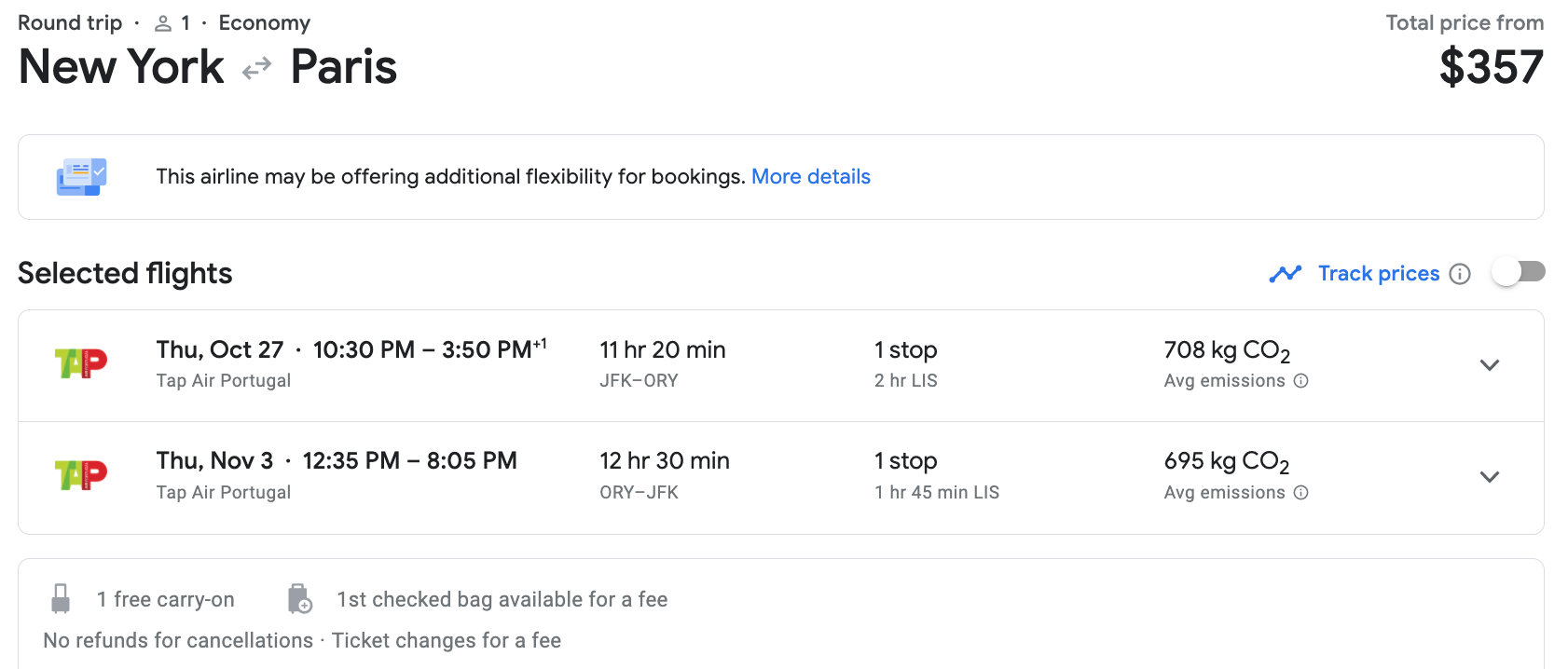The height and width of the screenshot is (669, 1568).
Task: Show emissions info for 695 kg flight
Action: [x=1301, y=493]
